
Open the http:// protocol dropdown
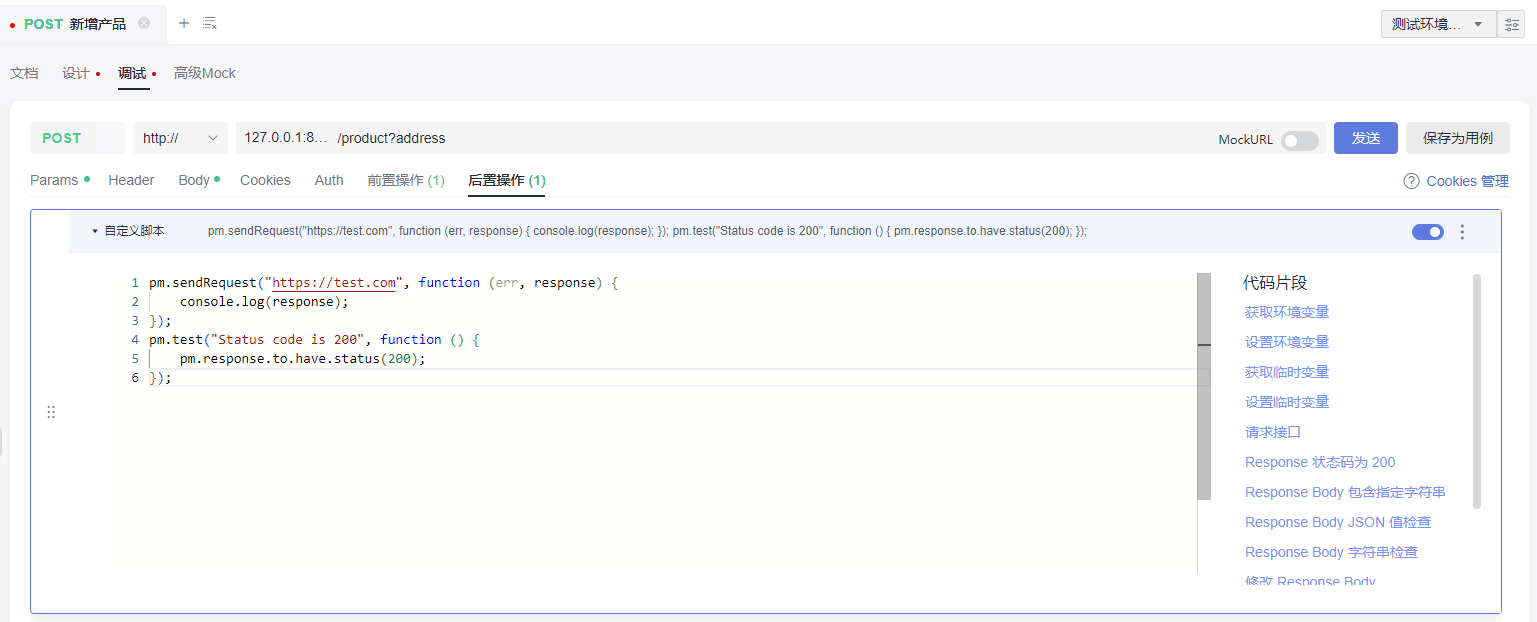[x=180, y=138]
